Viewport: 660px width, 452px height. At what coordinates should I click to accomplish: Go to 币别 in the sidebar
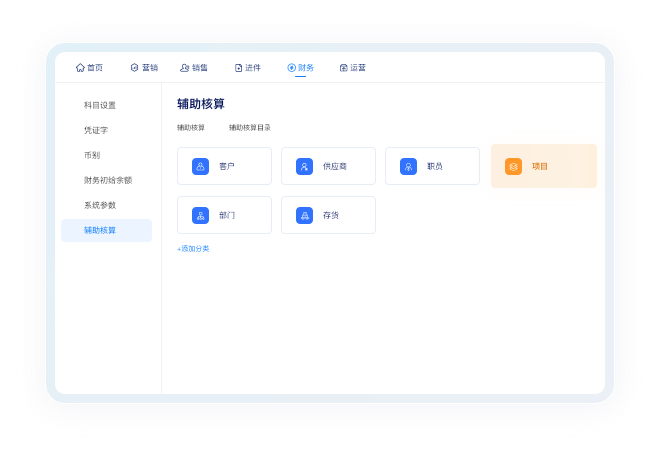pos(92,155)
